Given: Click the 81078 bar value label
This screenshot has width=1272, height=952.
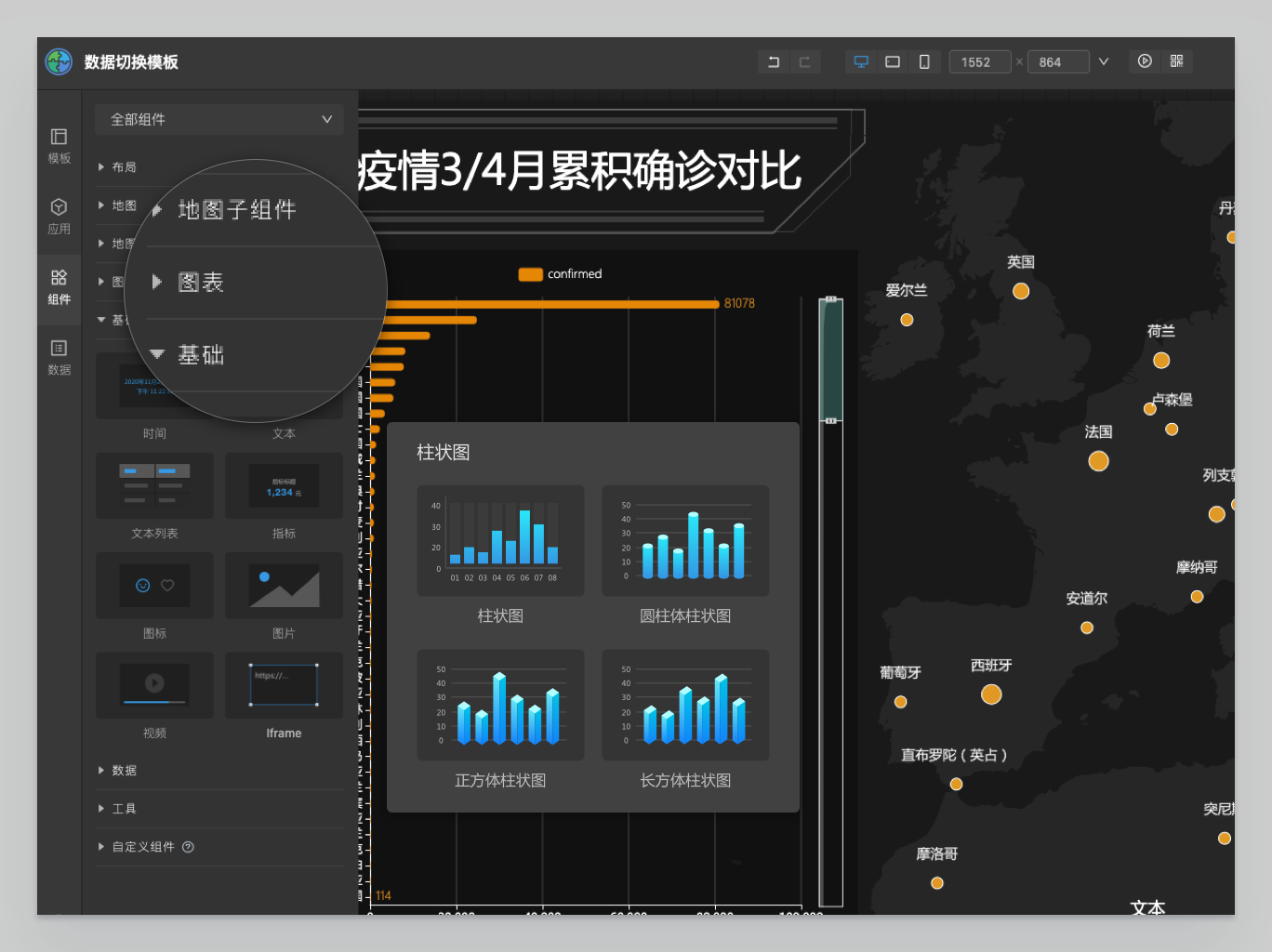Looking at the screenshot, I should (739, 304).
